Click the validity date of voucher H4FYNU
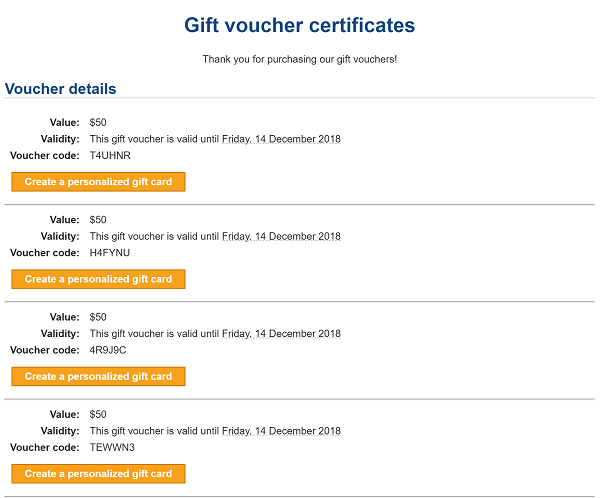 281,236
